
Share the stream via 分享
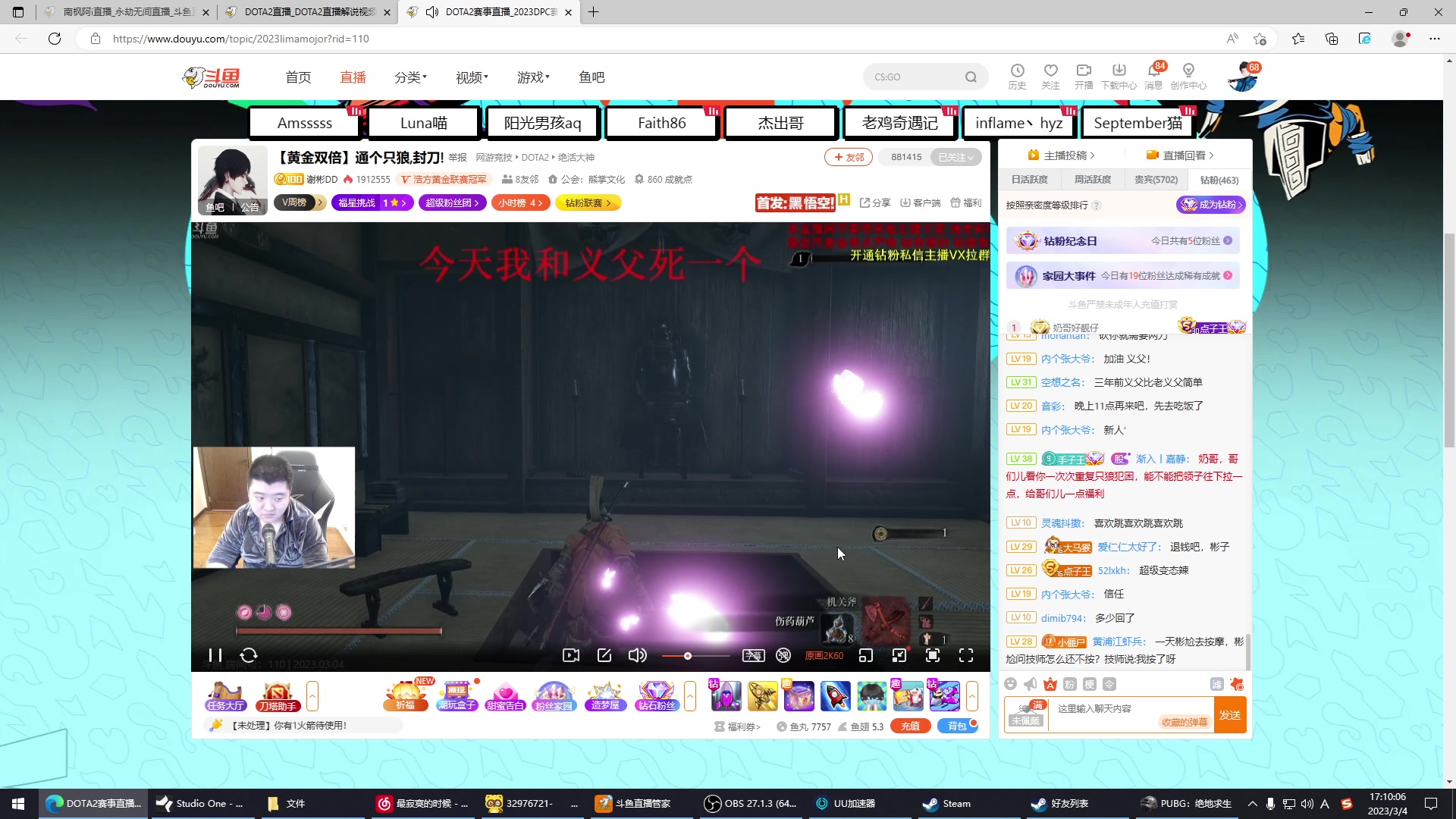point(875,202)
